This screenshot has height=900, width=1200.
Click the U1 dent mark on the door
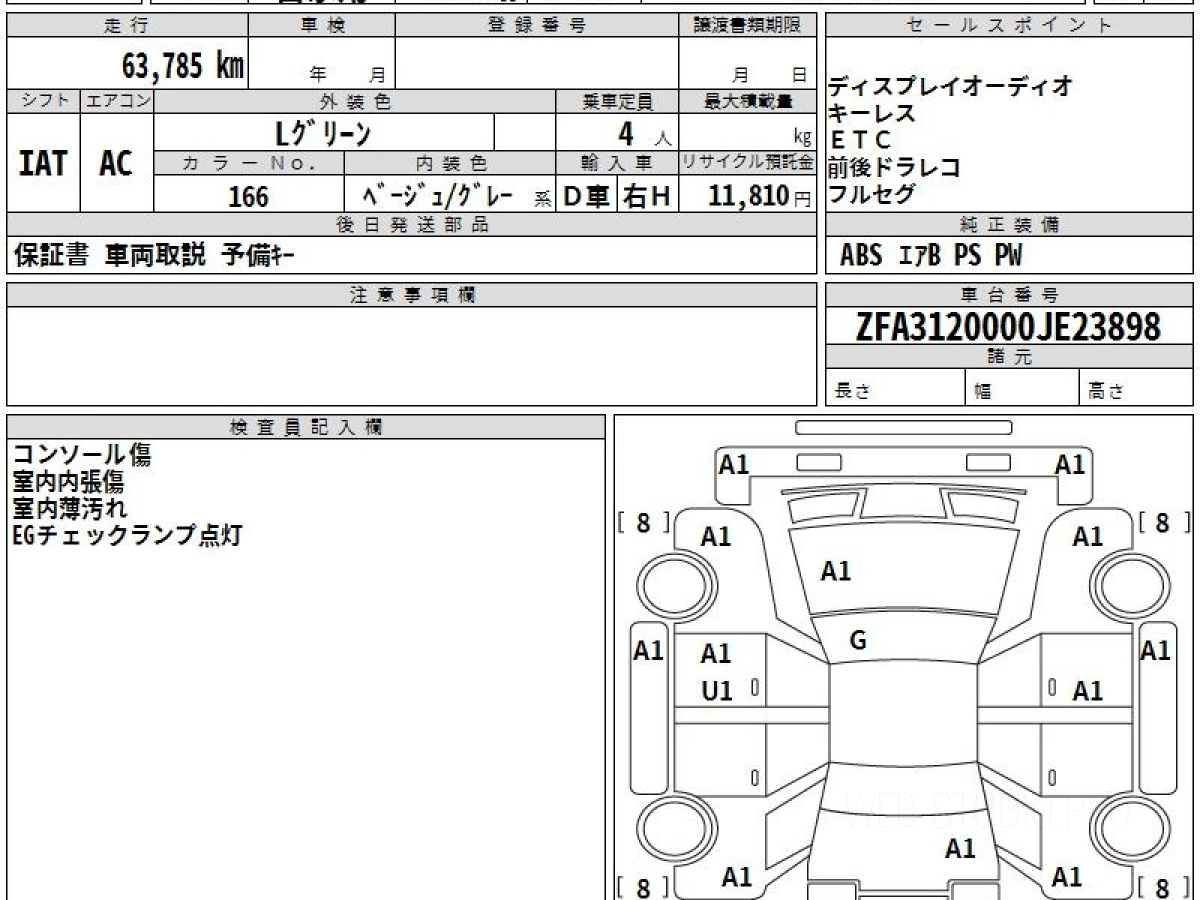716,690
